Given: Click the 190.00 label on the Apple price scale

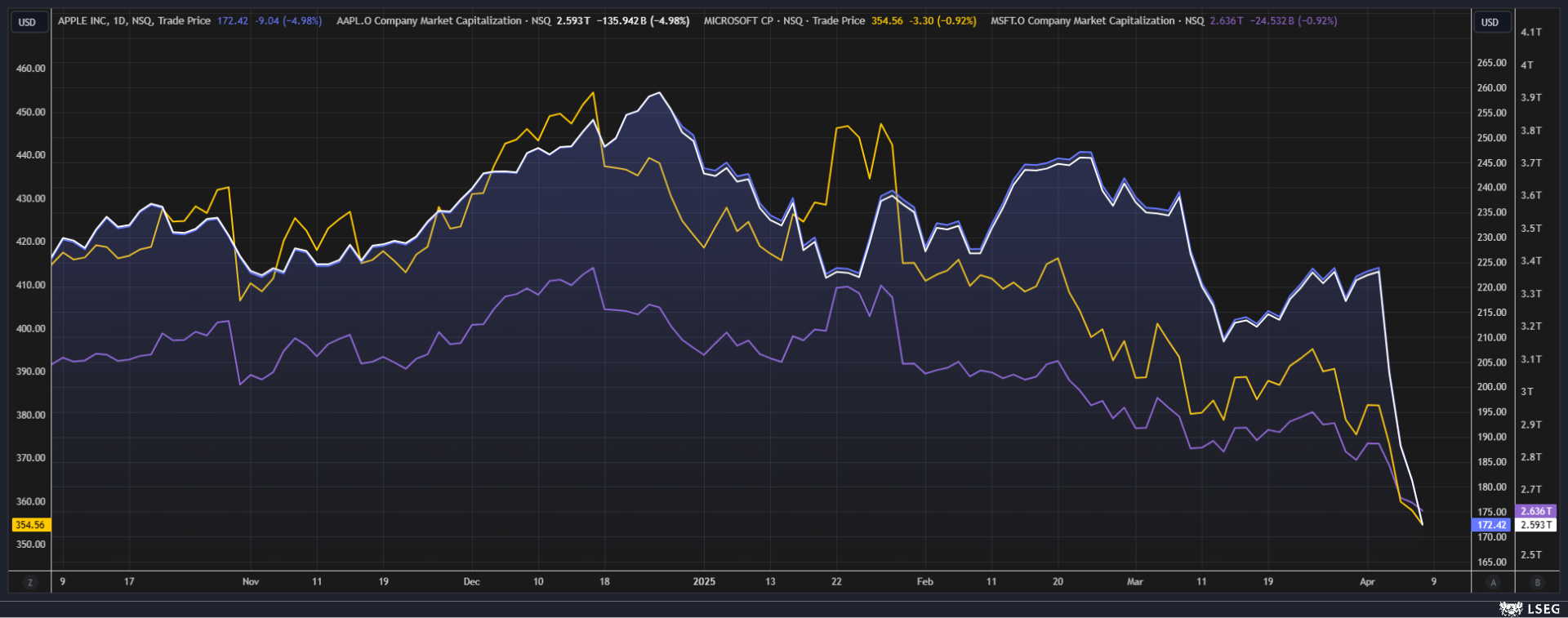Looking at the screenshot, I should 1492,437.
